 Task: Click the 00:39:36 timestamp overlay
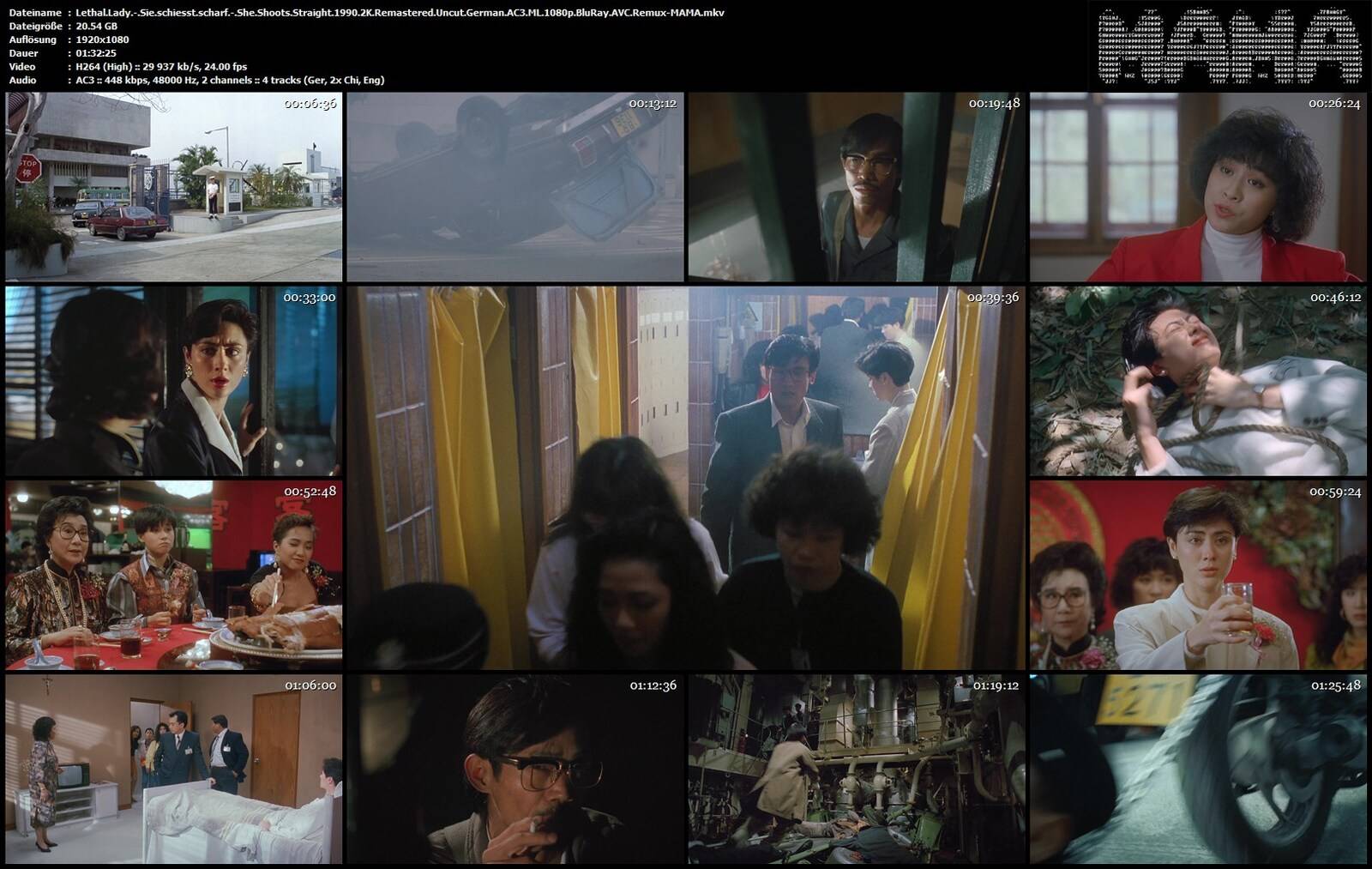[x=993, y=297]
